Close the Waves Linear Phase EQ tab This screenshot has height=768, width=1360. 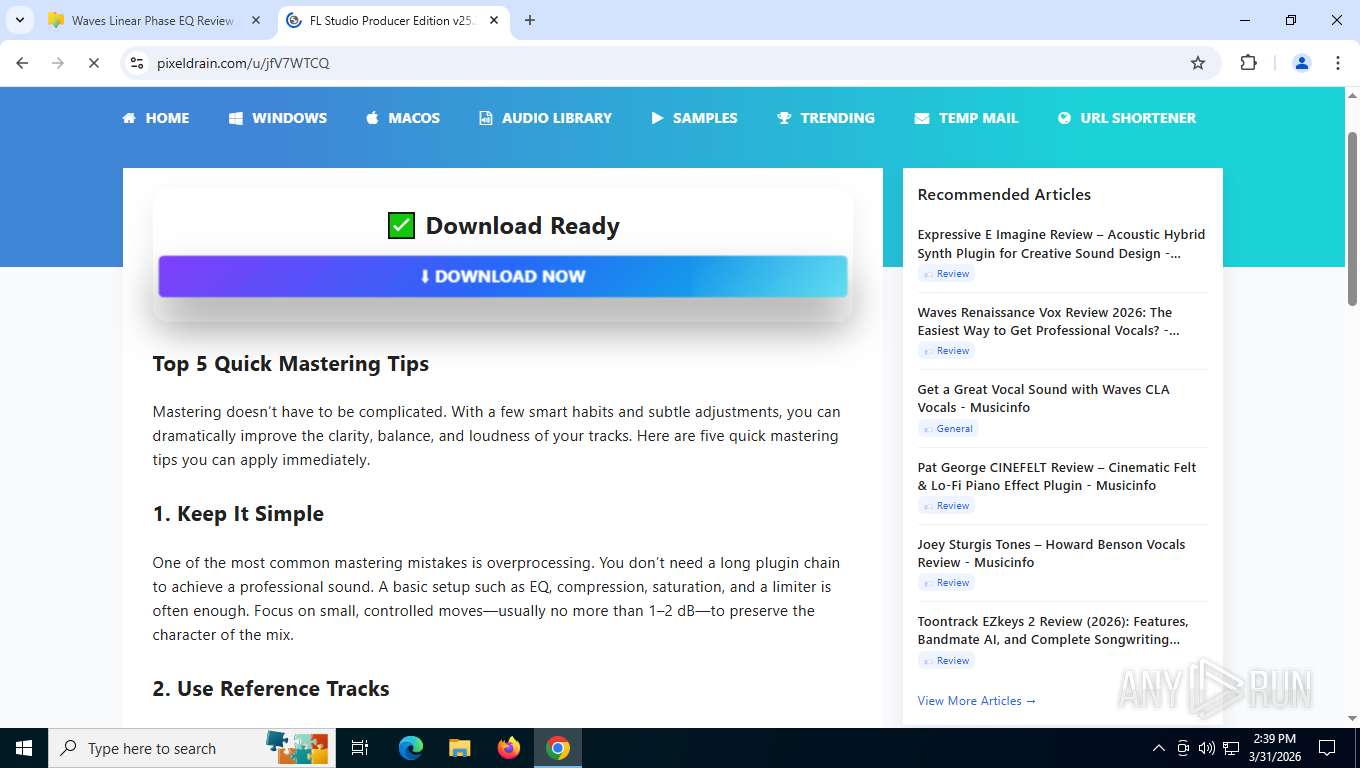point(255,20)
